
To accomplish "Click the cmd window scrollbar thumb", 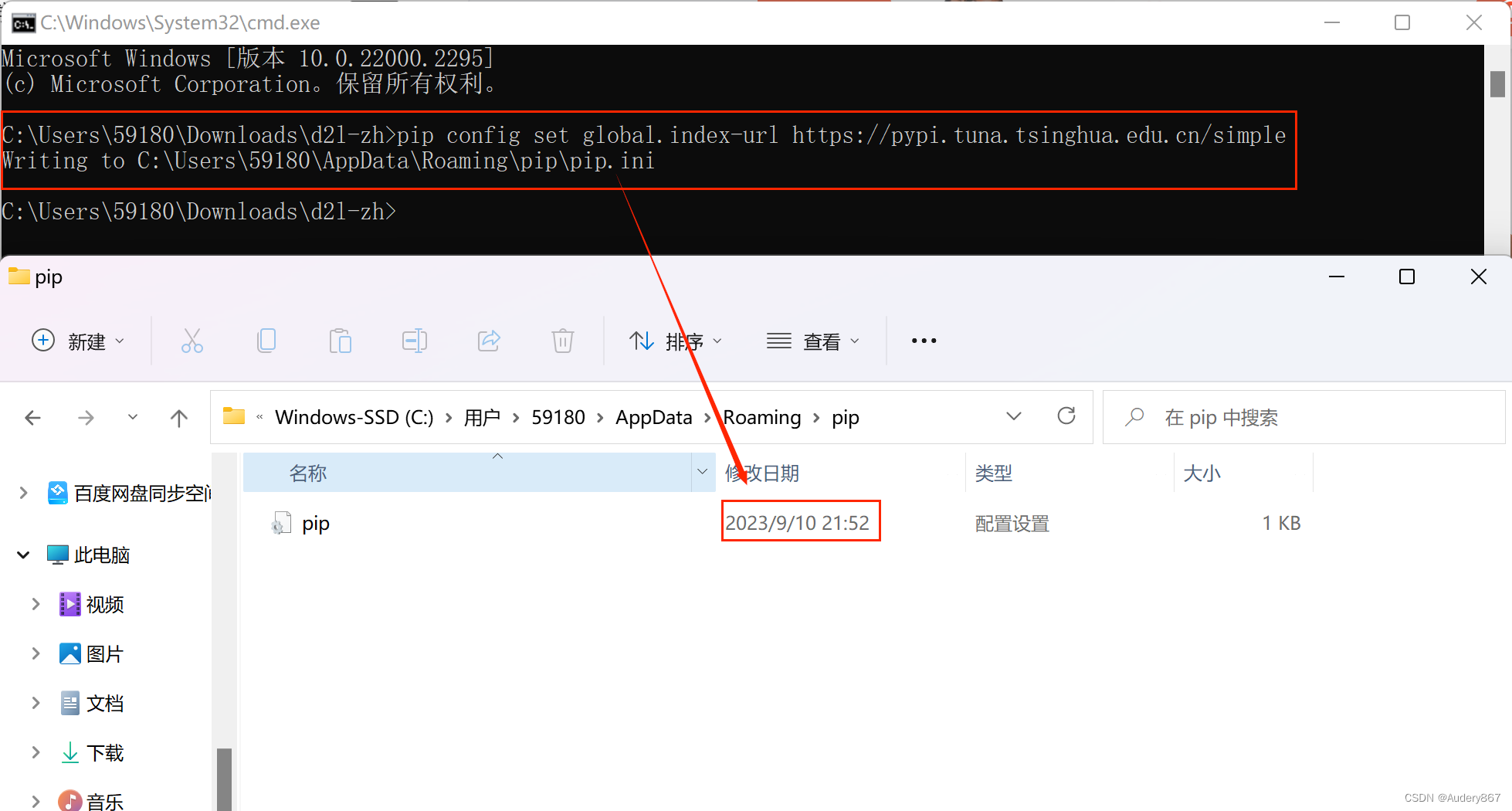I will (1497, 83).
